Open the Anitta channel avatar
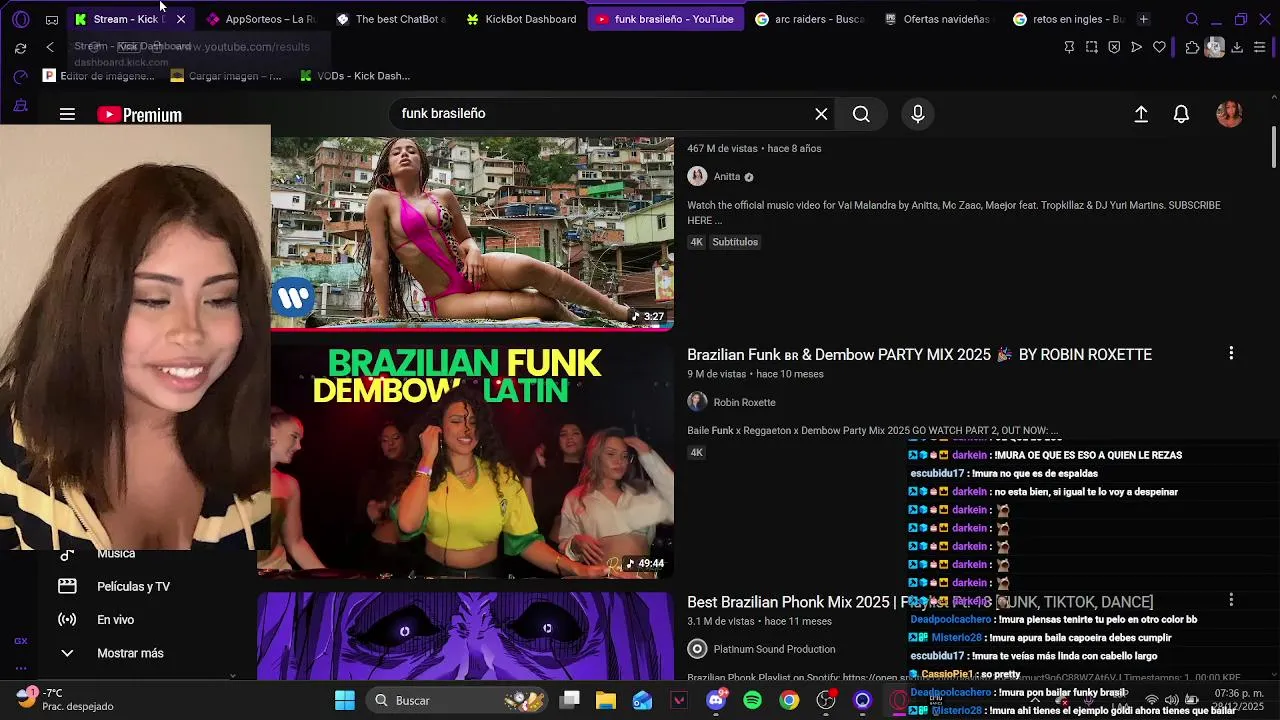 697,176
